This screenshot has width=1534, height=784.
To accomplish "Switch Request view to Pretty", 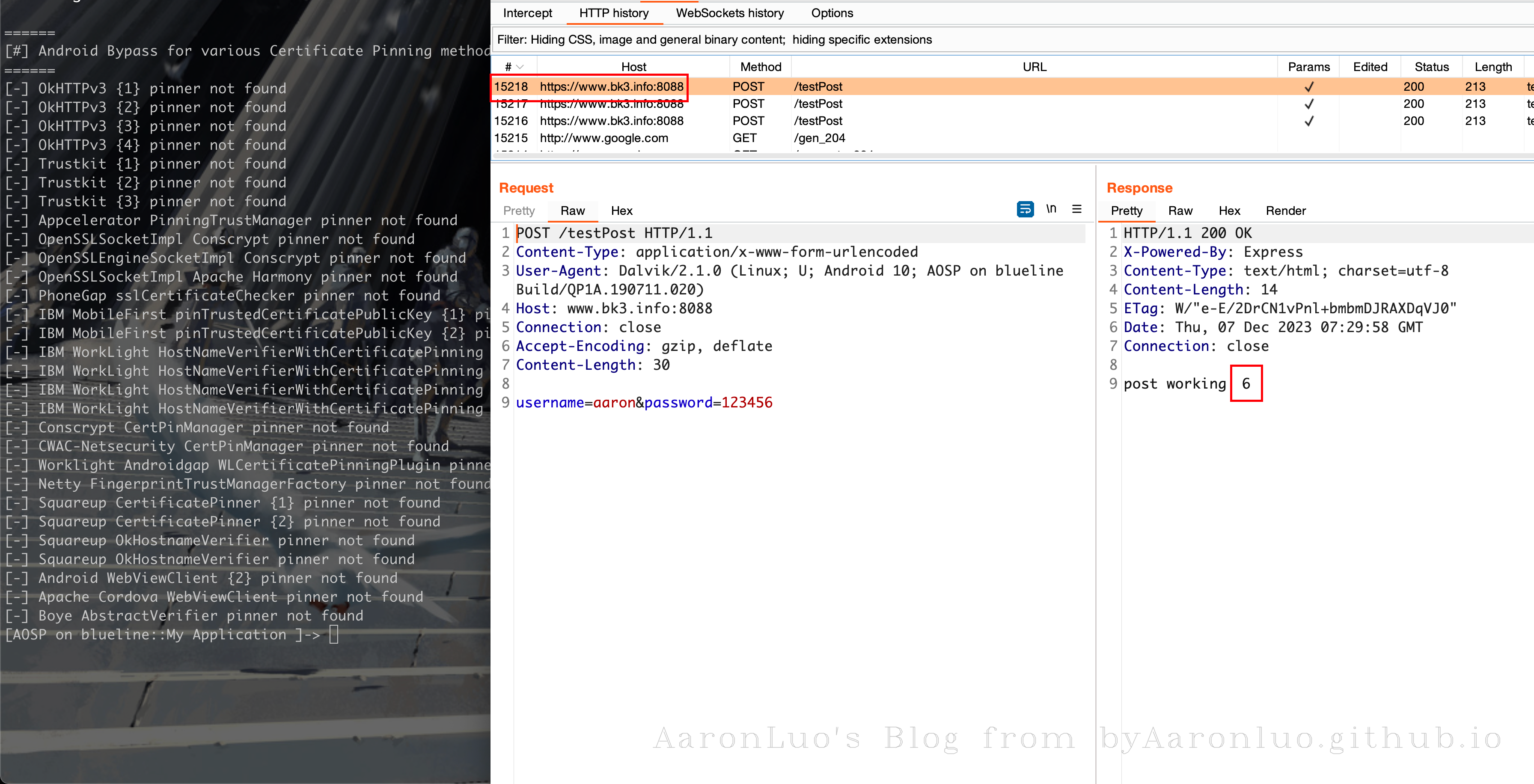I will 519,211.
